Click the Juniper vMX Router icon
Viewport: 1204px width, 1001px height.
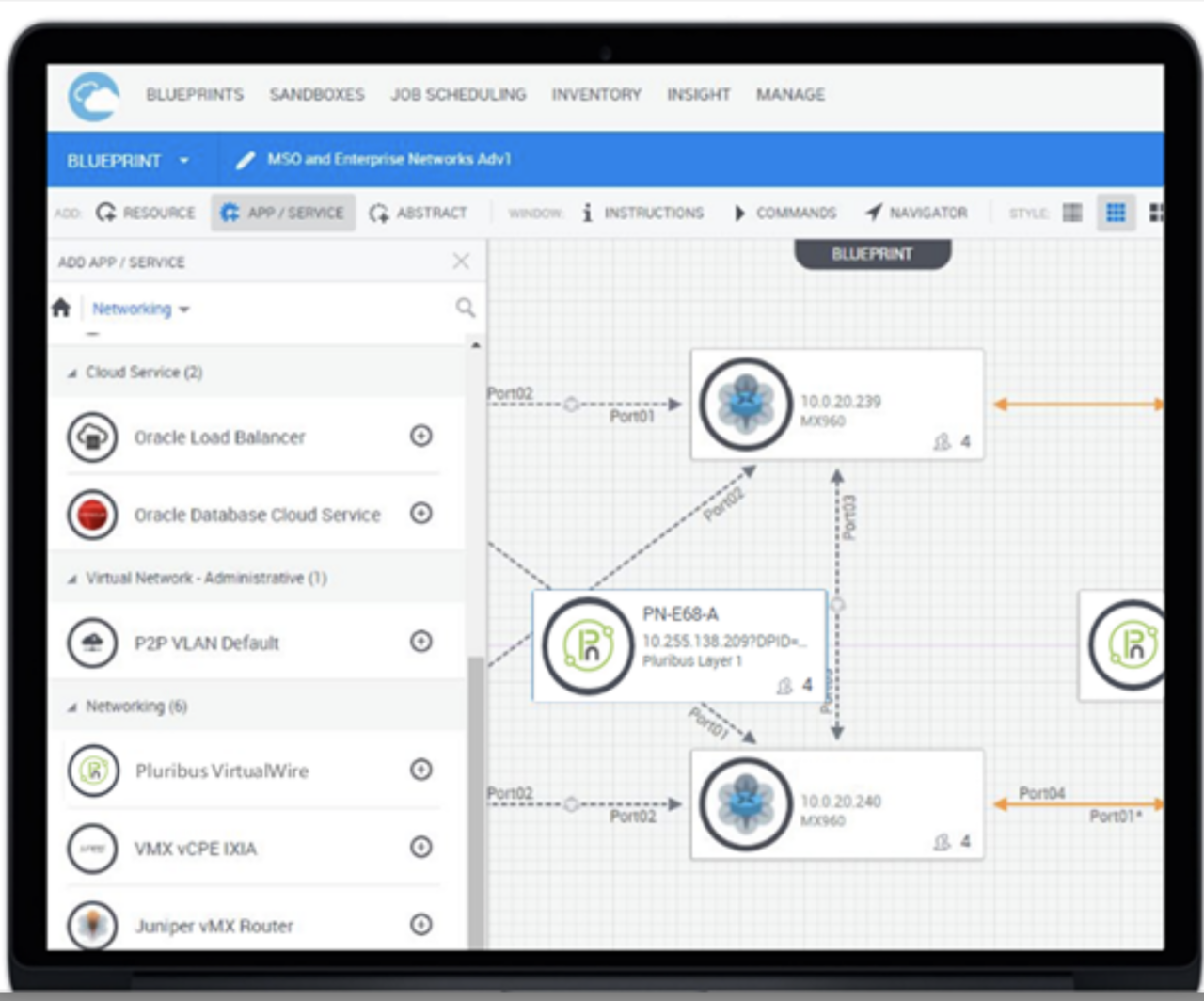click(92, 925)
